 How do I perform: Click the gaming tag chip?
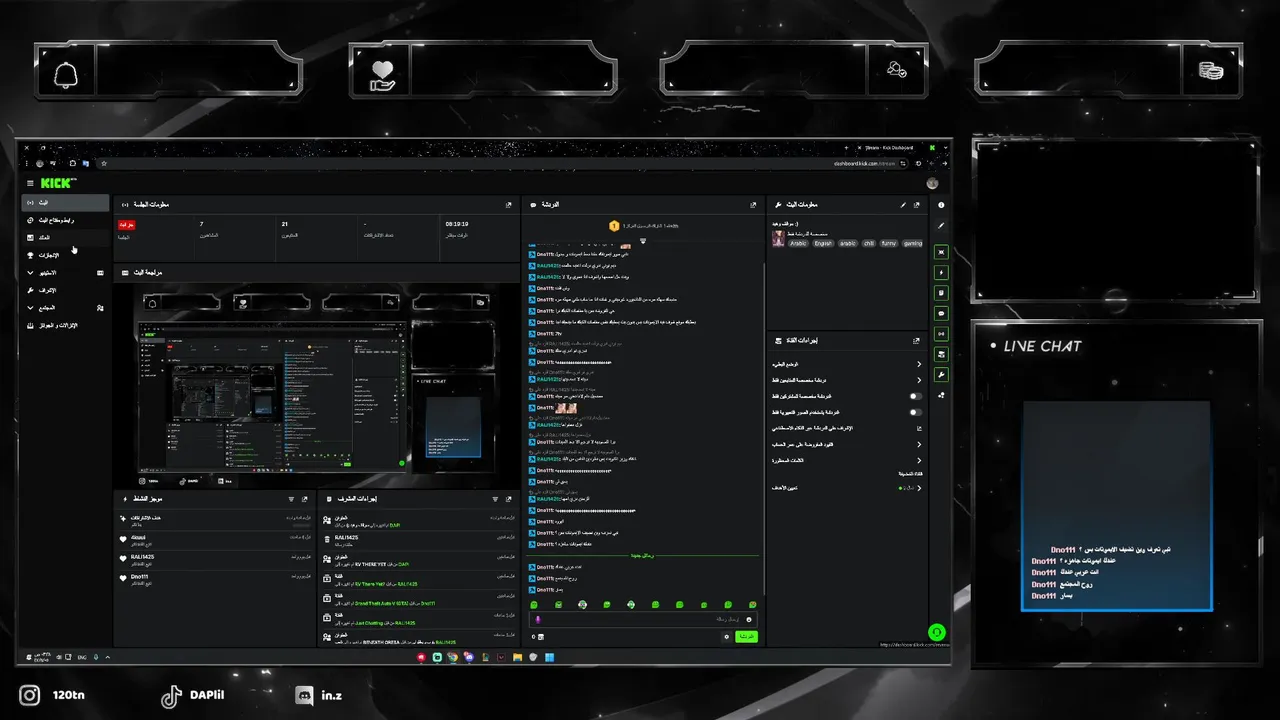(913, 243)
